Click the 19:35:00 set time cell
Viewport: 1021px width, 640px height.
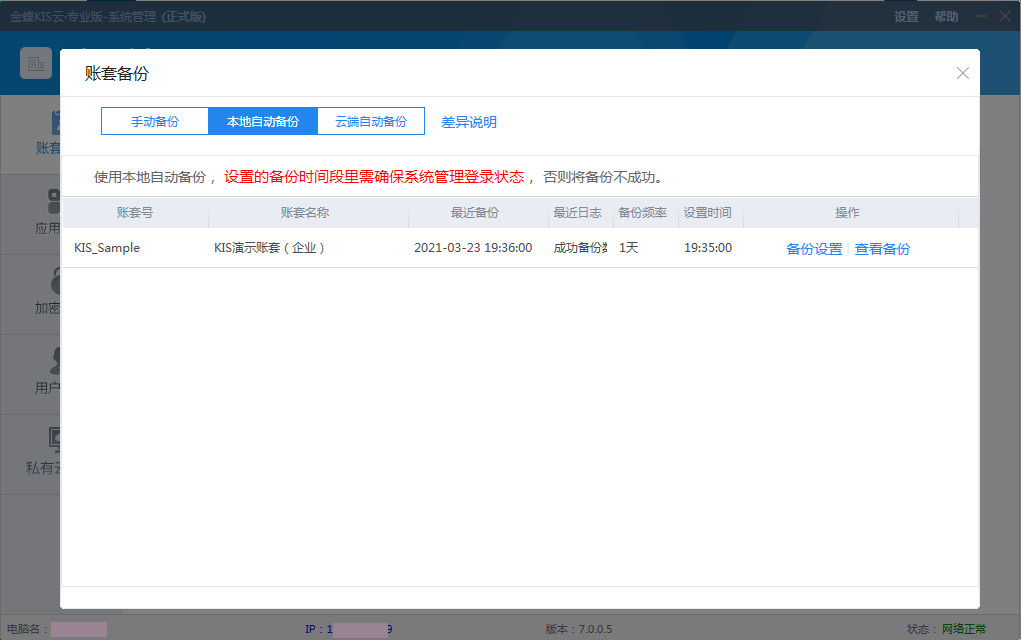(708, 248)
